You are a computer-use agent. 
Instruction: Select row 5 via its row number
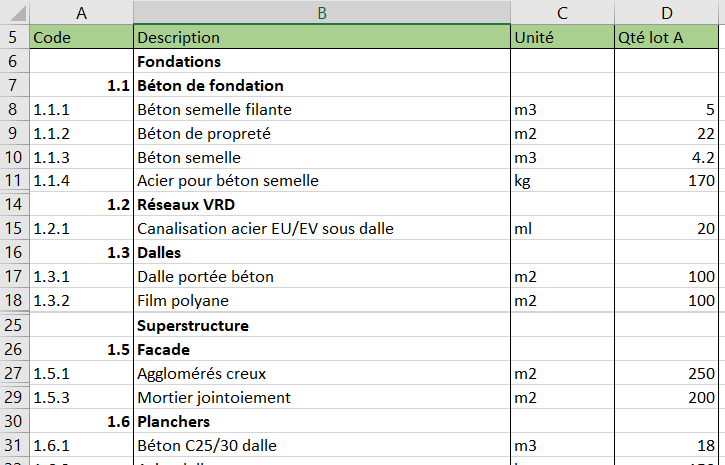tap(14, 38)
